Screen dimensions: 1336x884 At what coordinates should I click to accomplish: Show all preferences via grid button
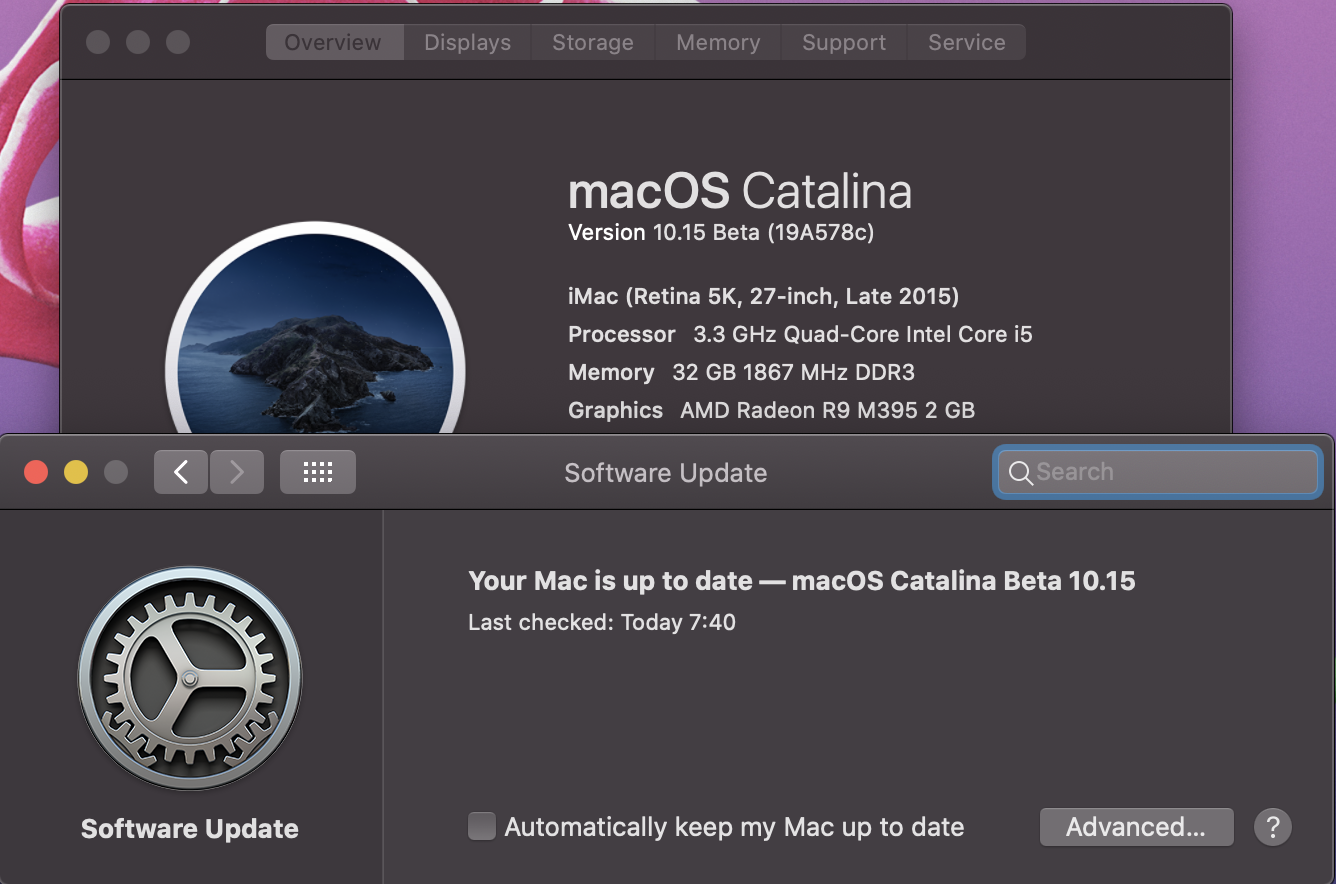pyautogui.click(x=318, y=472)
